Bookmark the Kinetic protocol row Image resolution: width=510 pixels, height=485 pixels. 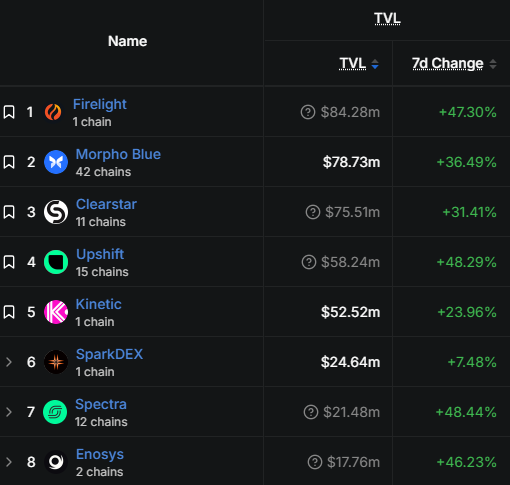point(9,312)
